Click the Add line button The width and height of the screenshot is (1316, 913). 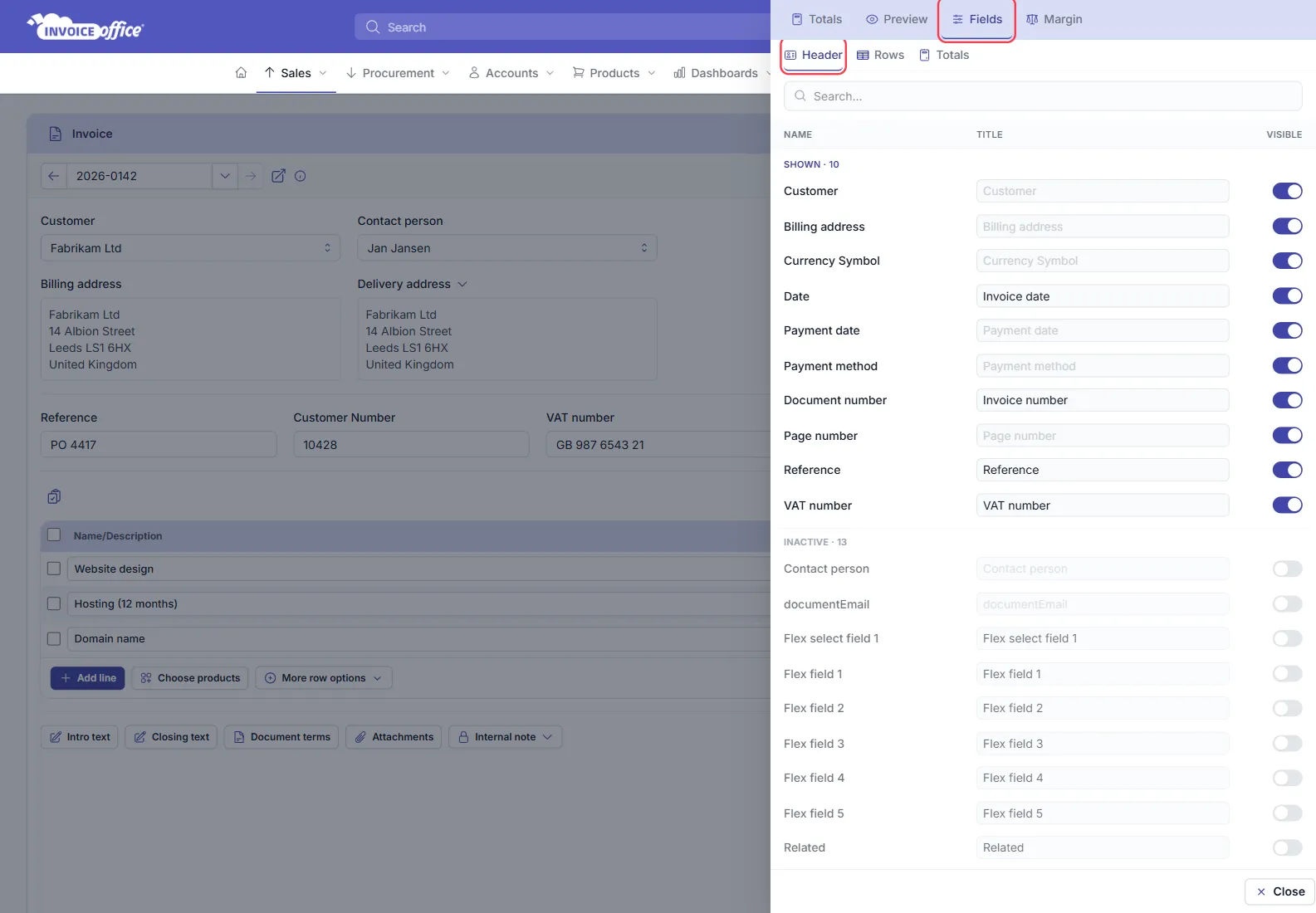(88, 678)
